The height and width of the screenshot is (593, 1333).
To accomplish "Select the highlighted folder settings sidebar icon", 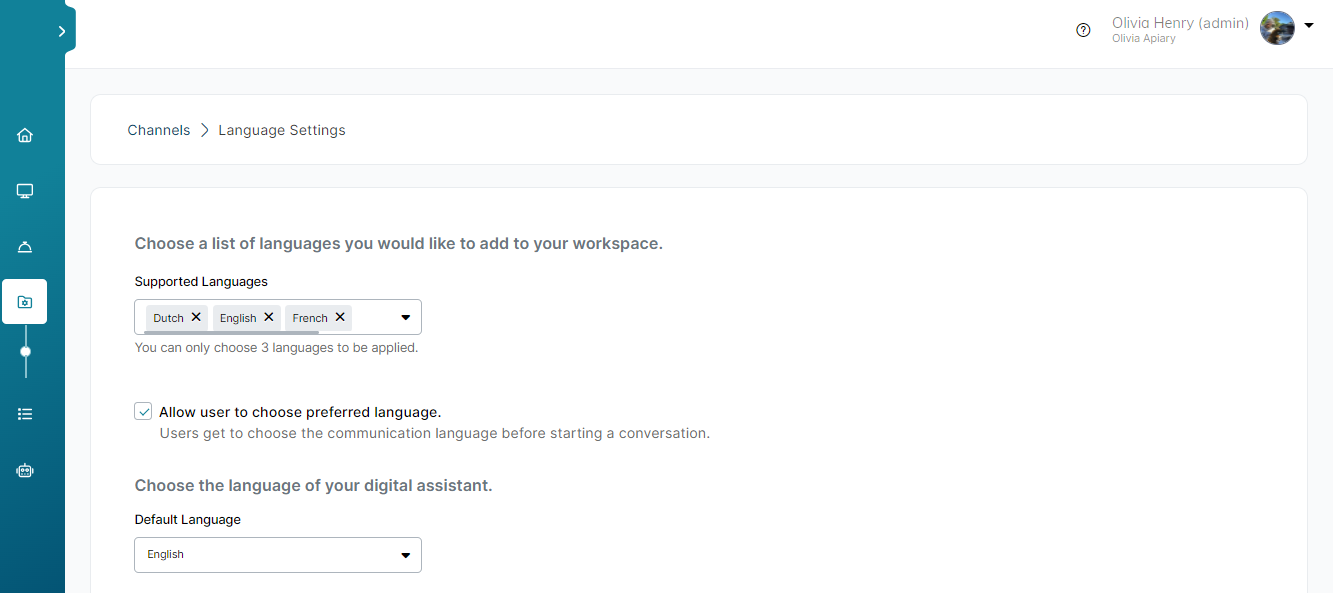I will (25, 301).
